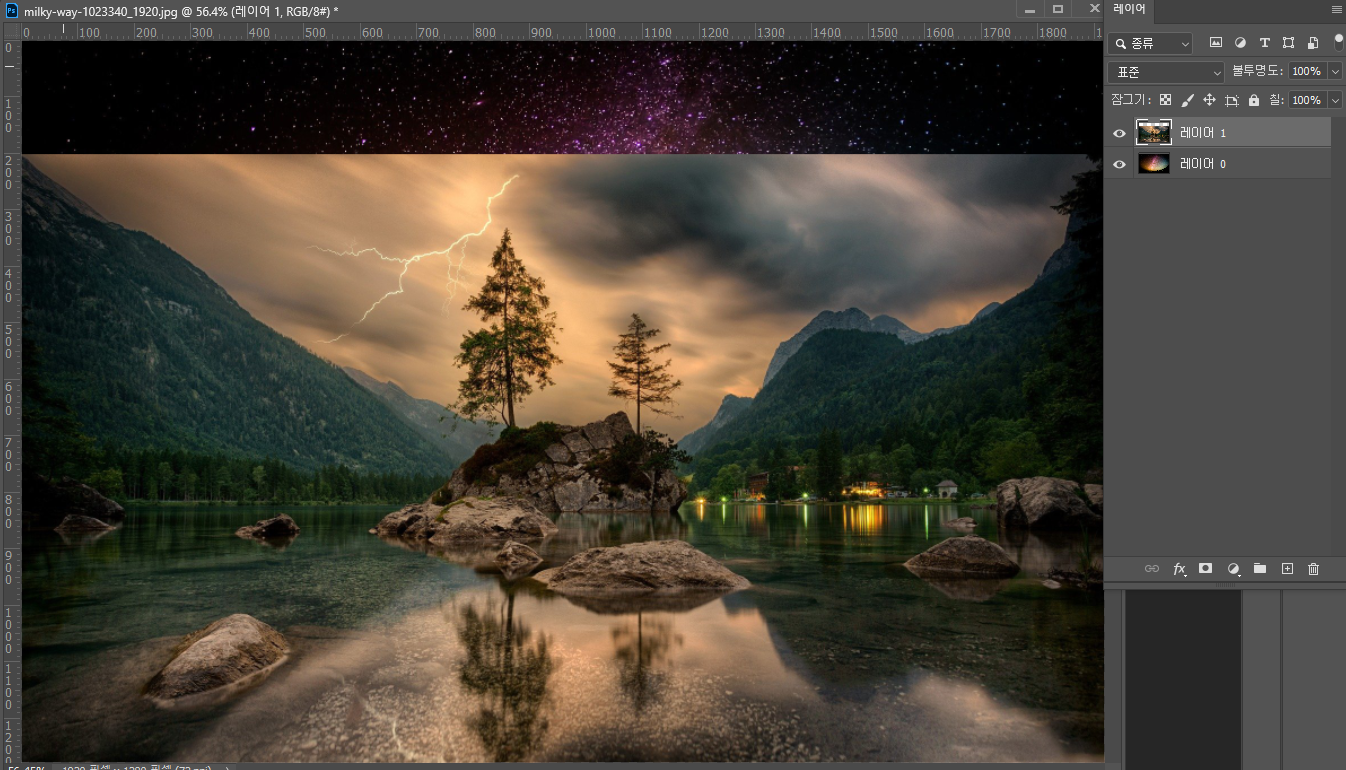Select 레이어 0 layer thumbnail
Viewport: 1346px width, 770px height.
pyautogui.click(x=1154, y=163)
